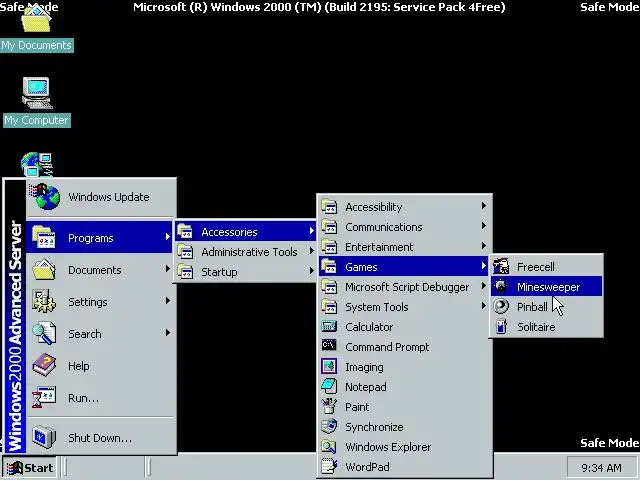The height and width of the screenshot is (480, 640).
Task: Expand the Search submenu arrow
Action: pyautogui.click(x=167, y=333)
